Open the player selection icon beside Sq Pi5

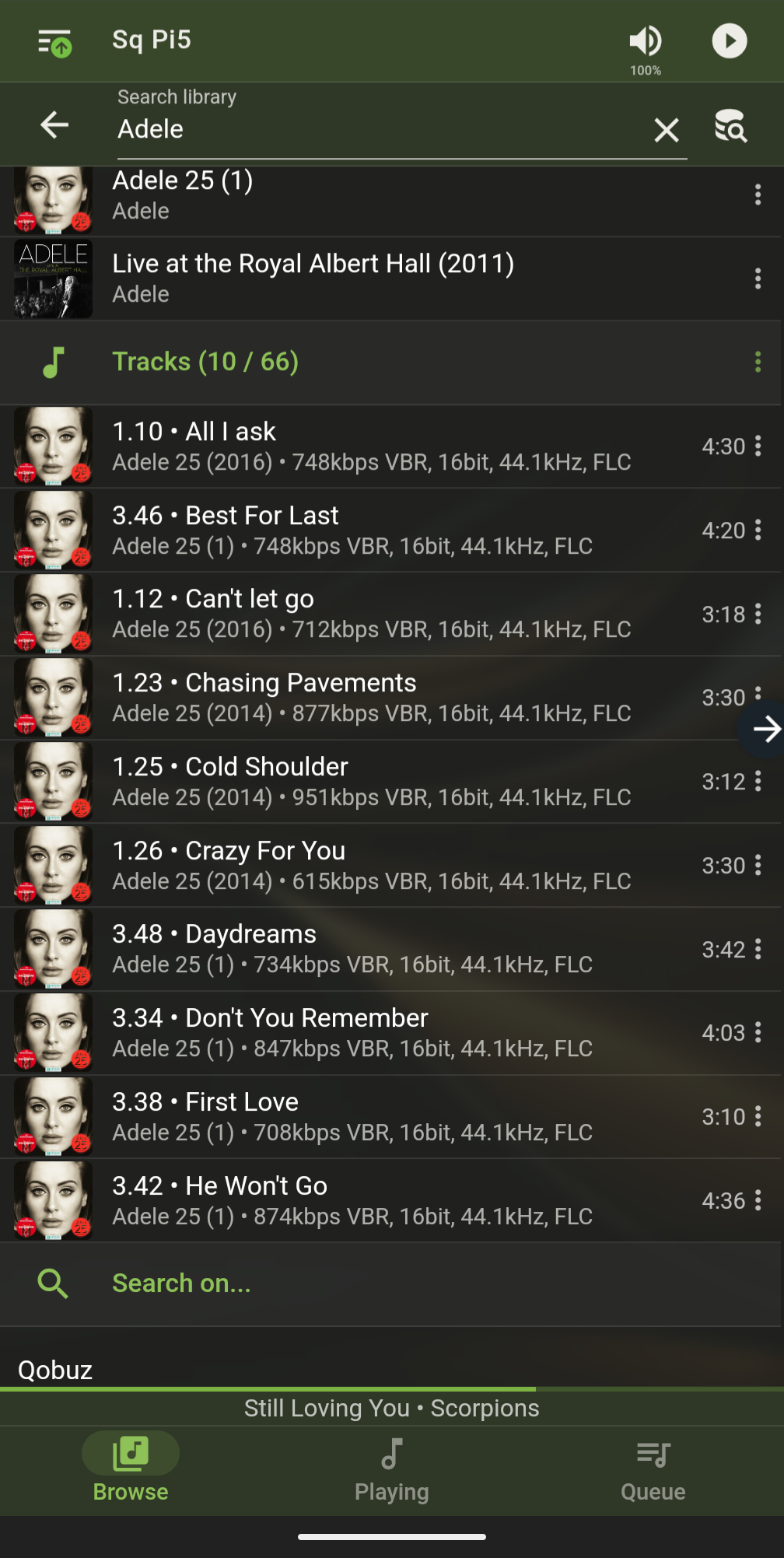[x=54, y=43]
